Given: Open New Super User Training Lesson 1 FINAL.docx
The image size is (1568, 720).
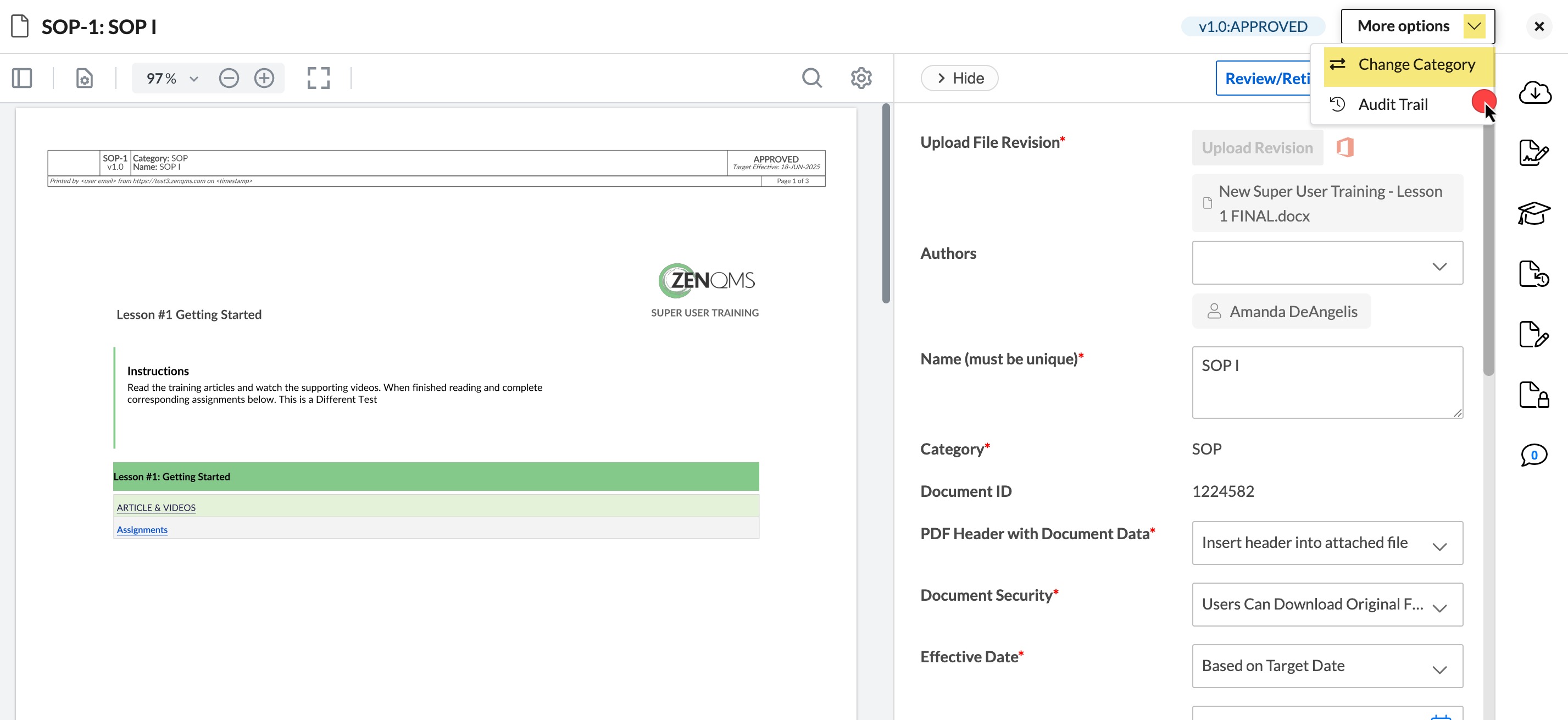Looking at the screenshot, I should (1327, 203).
